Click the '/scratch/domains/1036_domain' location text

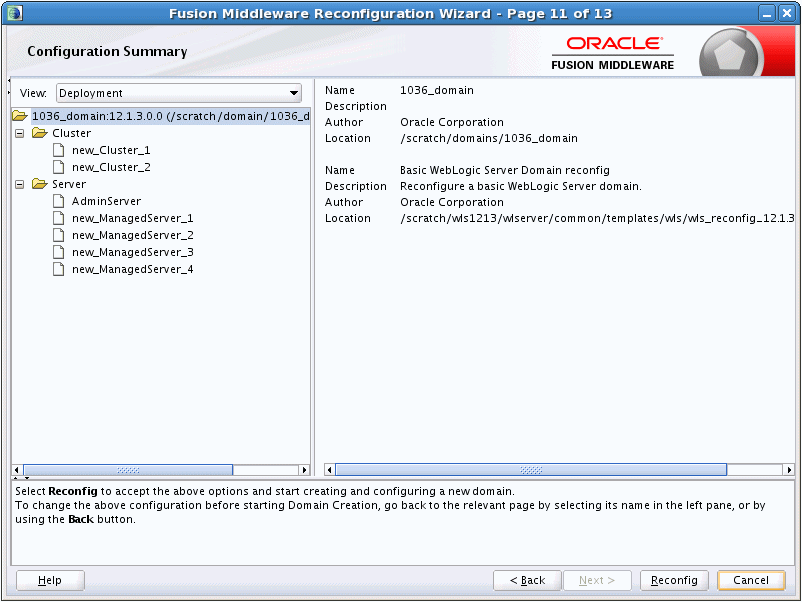point(489,138)
